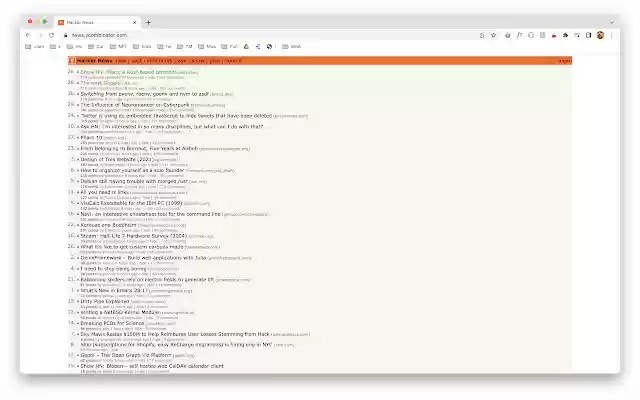Select the Hacker News browser tab
Viewport: 640px width, 400px height.
tap(97, 22)
